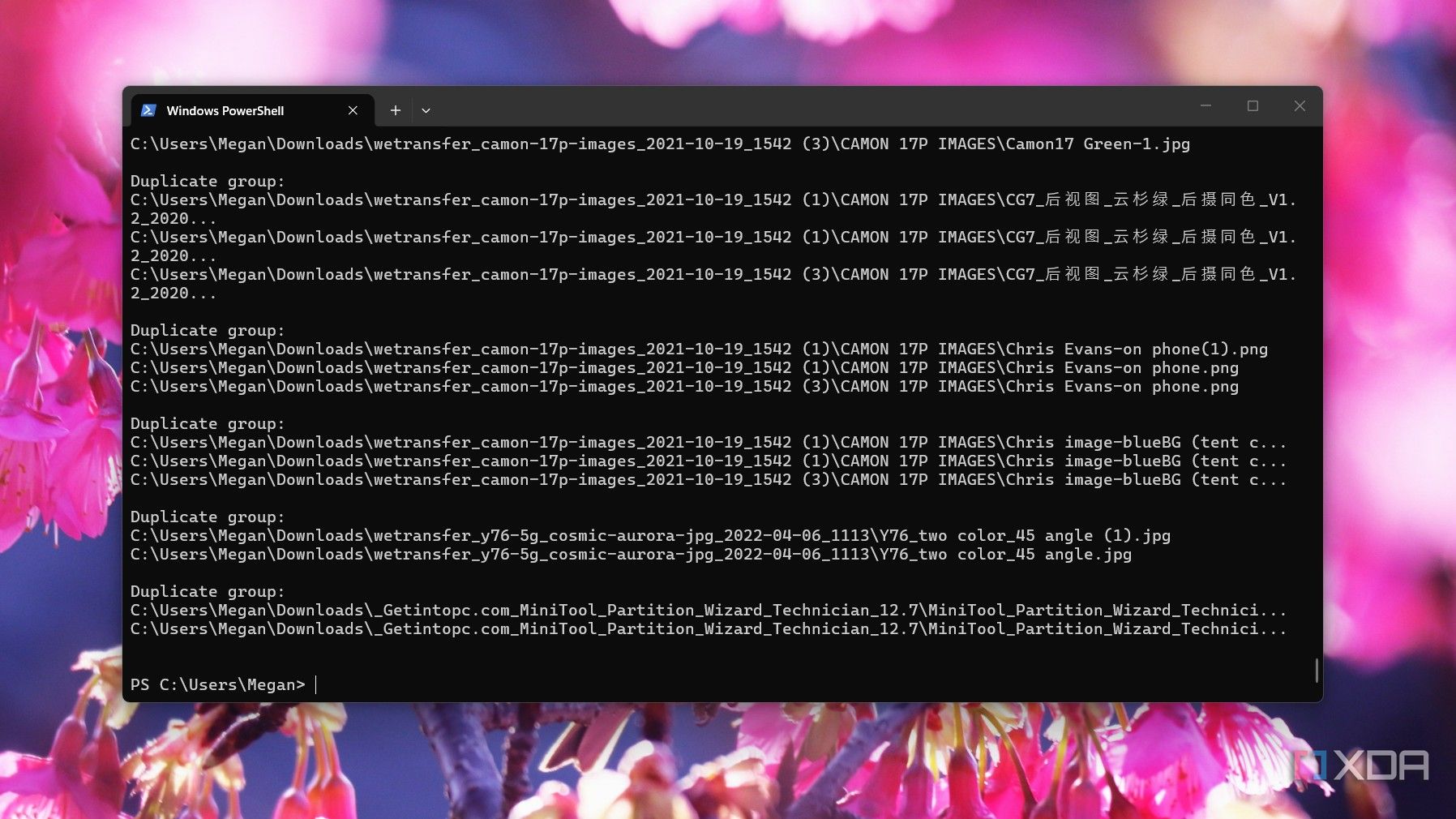Click the Y76_two color_45 angle.jpg path

click(x=631, y=555)
